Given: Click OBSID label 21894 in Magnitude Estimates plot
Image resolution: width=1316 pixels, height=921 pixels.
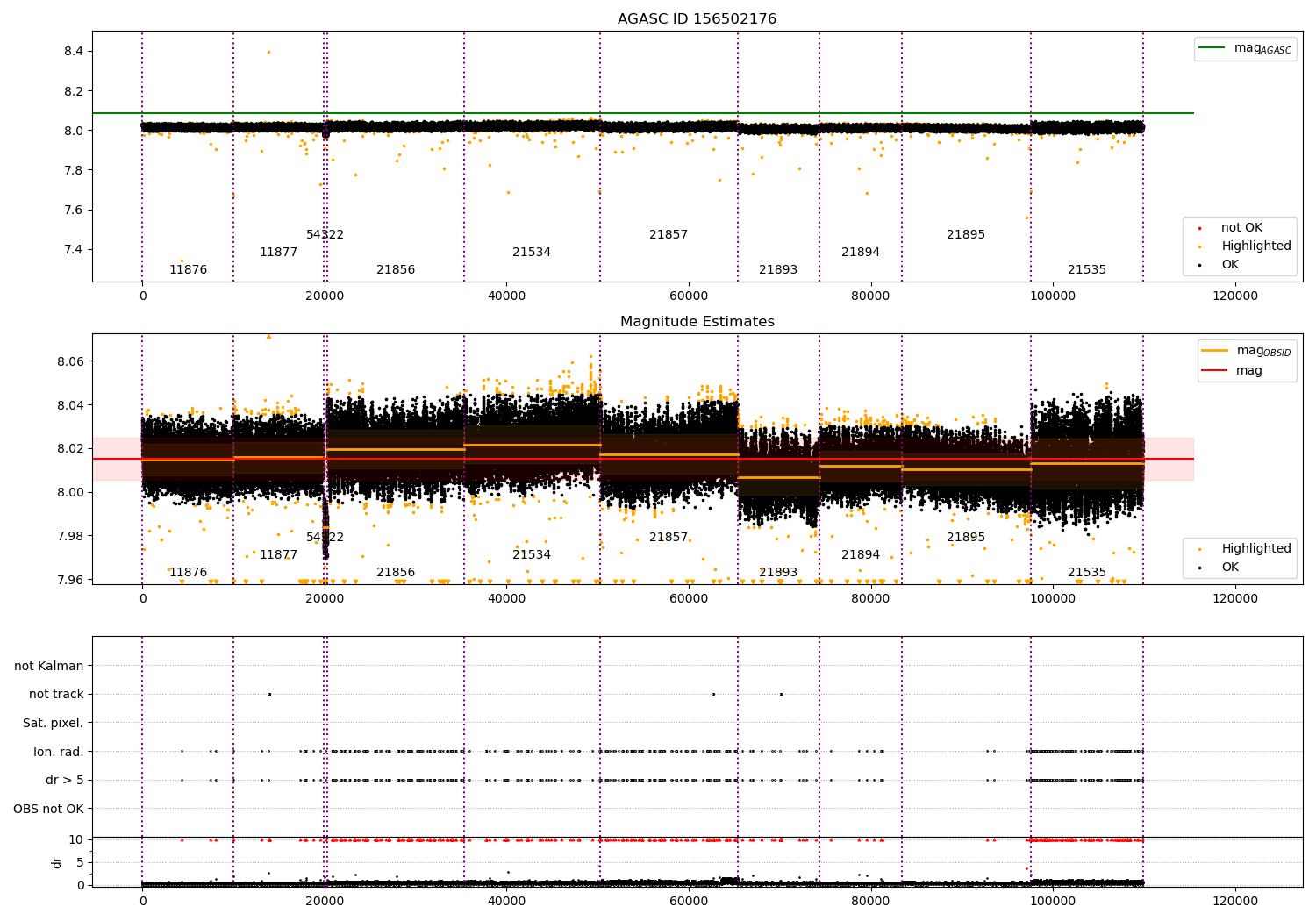Looking at the screenshot, I should click(861, 555).
